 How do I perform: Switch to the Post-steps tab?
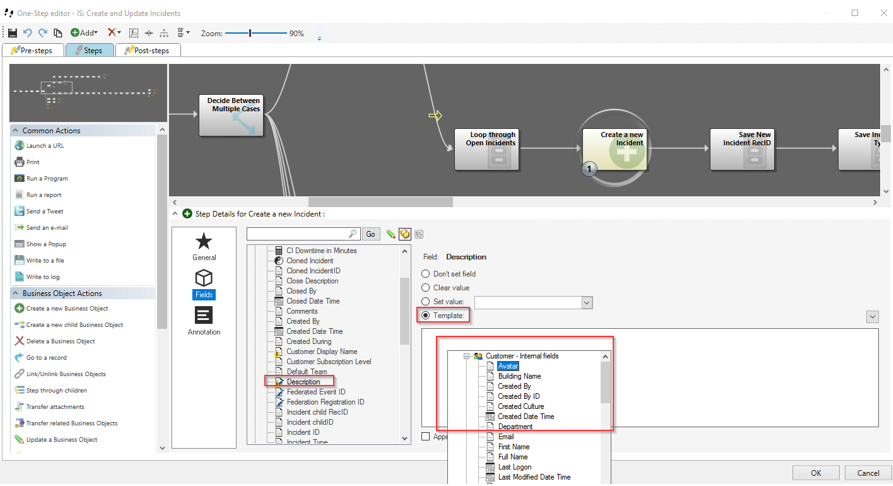(147, 50)
